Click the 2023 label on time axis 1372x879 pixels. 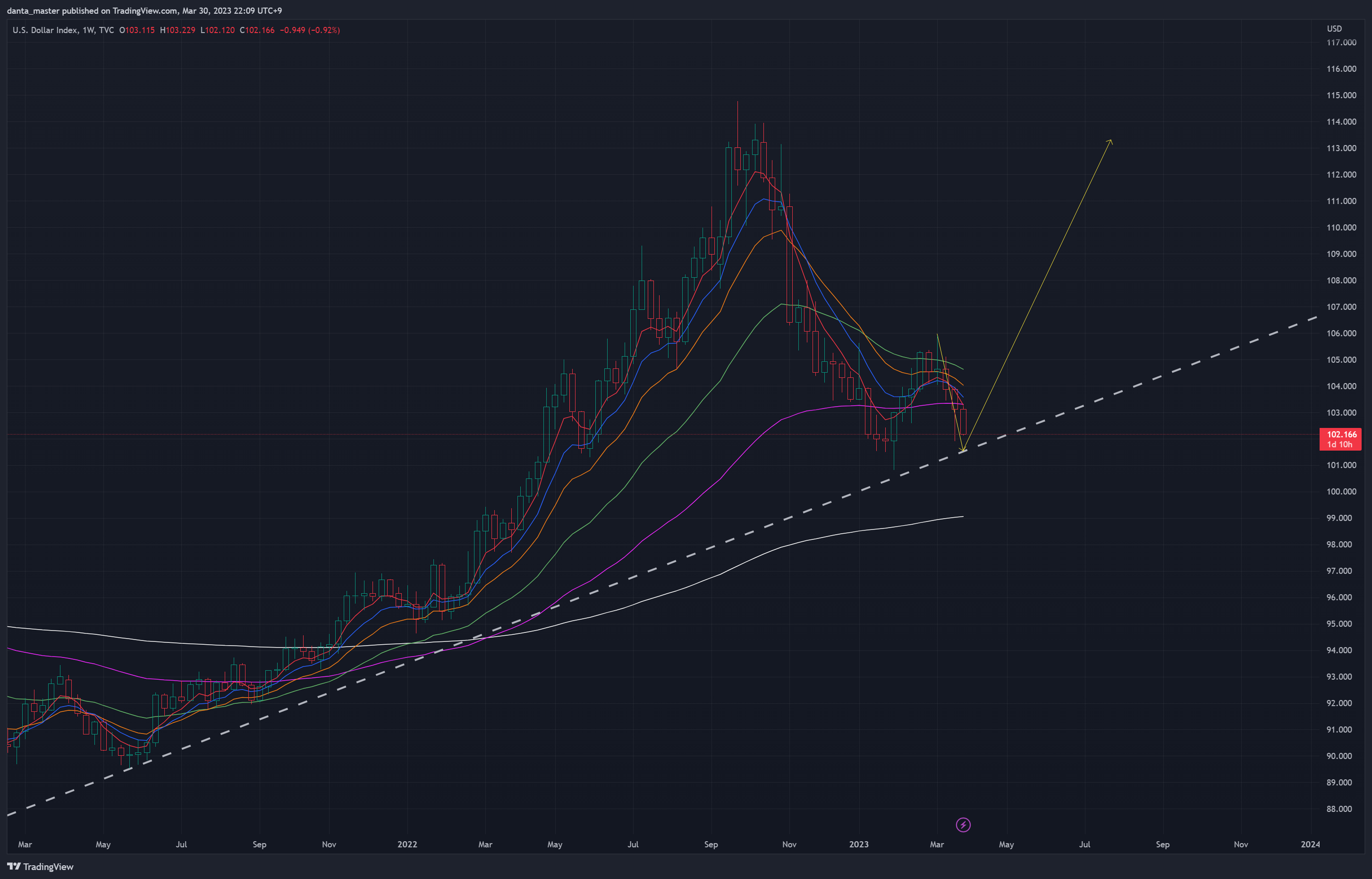859,844
